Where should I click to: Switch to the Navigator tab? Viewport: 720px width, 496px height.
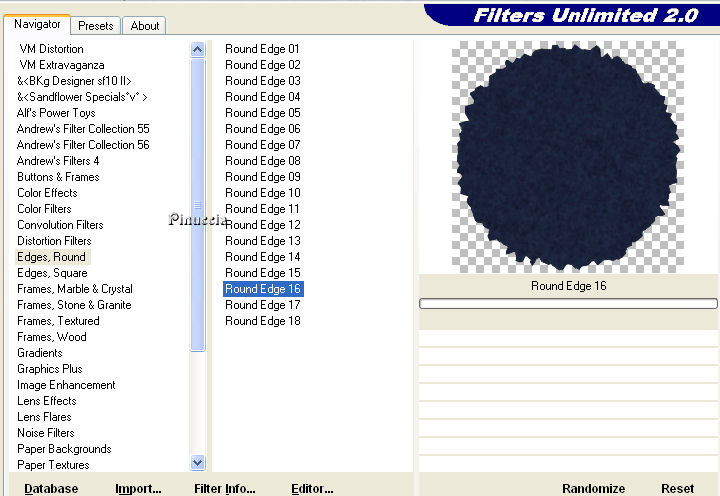coord(37,24)
